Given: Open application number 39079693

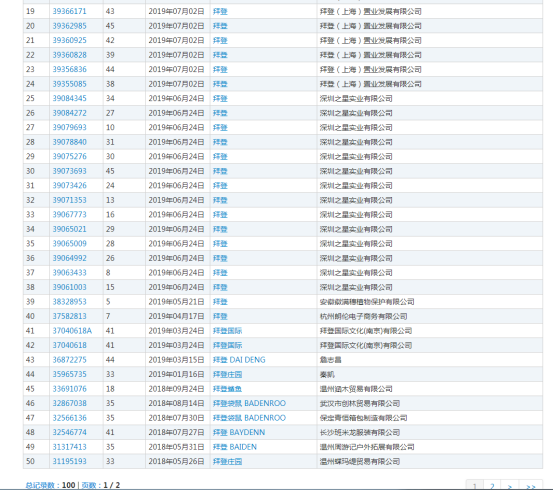Looking at the screenshot, I should [x=69, y=127].
